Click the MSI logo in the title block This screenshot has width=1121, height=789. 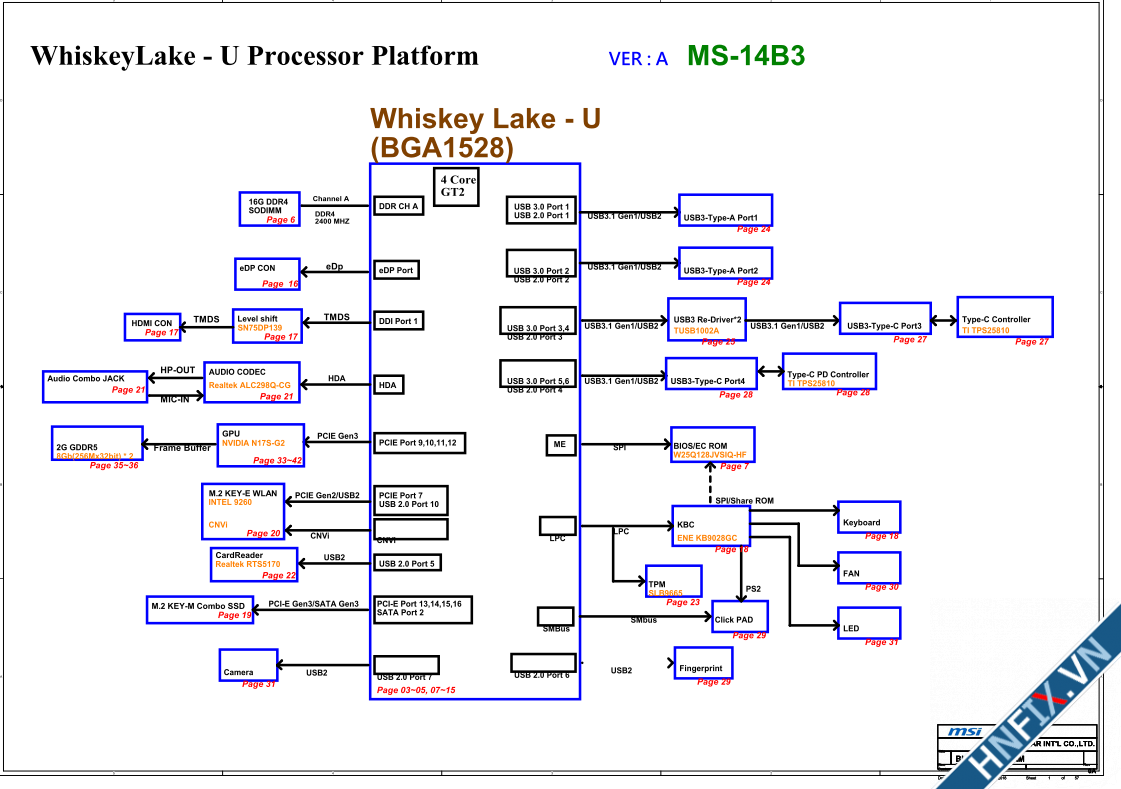[x=965, y=733]
